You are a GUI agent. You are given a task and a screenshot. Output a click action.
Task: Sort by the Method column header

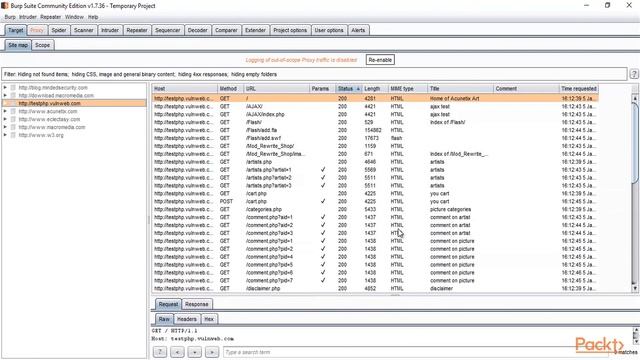click(230, 89)
